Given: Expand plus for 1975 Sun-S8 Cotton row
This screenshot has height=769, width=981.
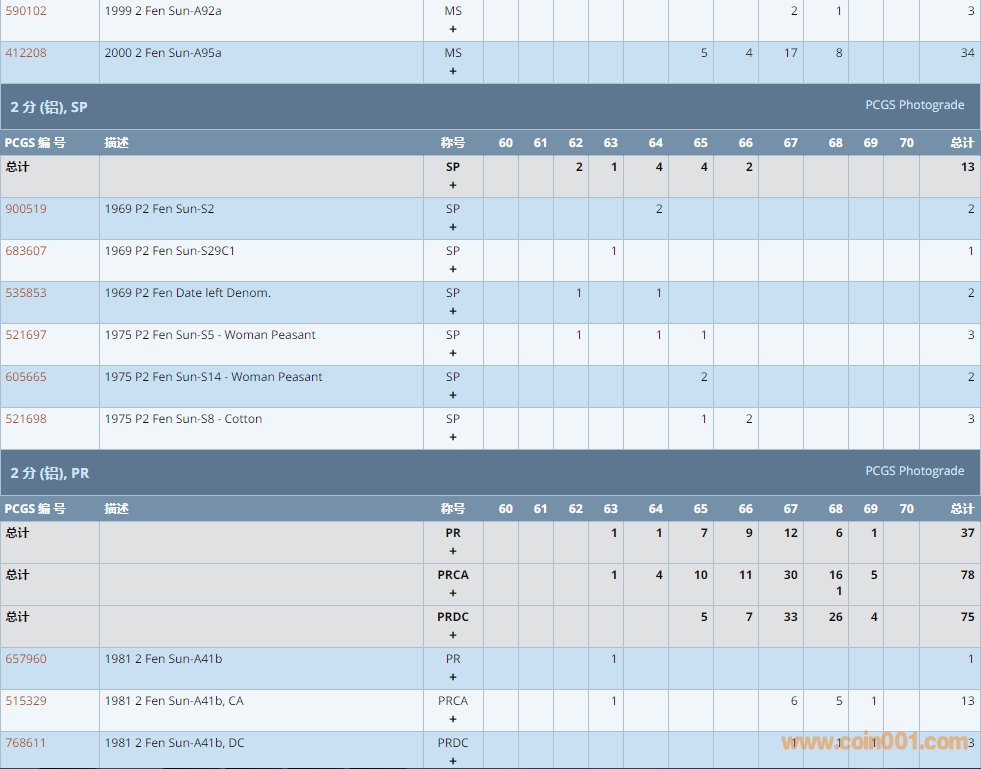Looking at the screenshot, I should pos(453,437).
